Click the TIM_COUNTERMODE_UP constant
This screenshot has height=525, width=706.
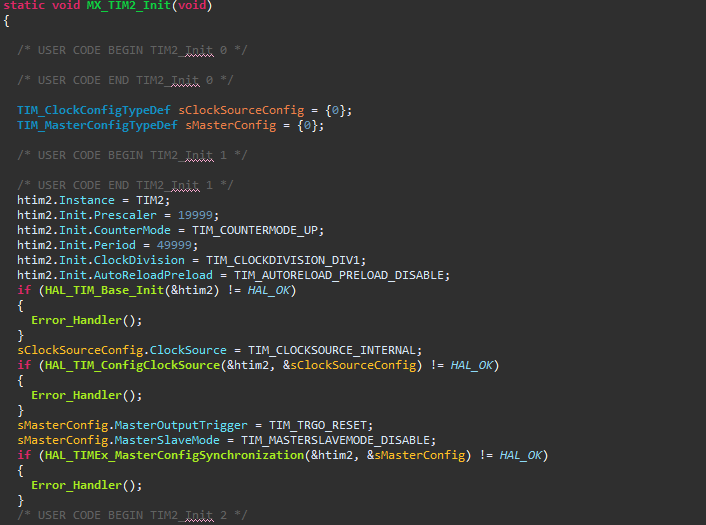[257, 230]
